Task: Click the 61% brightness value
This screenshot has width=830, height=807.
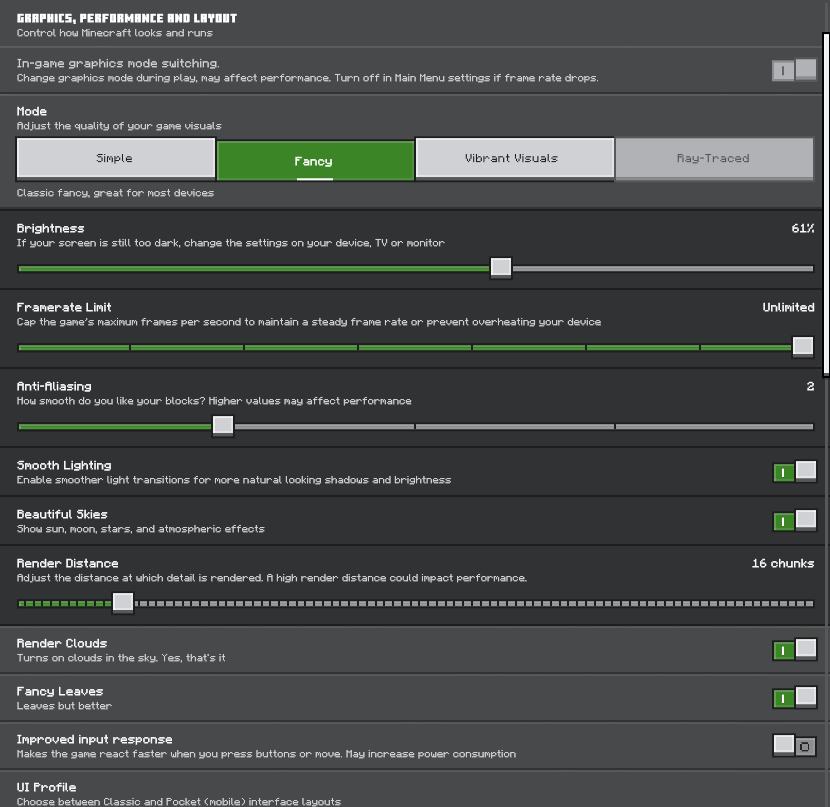Action: pyautogui.click(x=802, y=229)
